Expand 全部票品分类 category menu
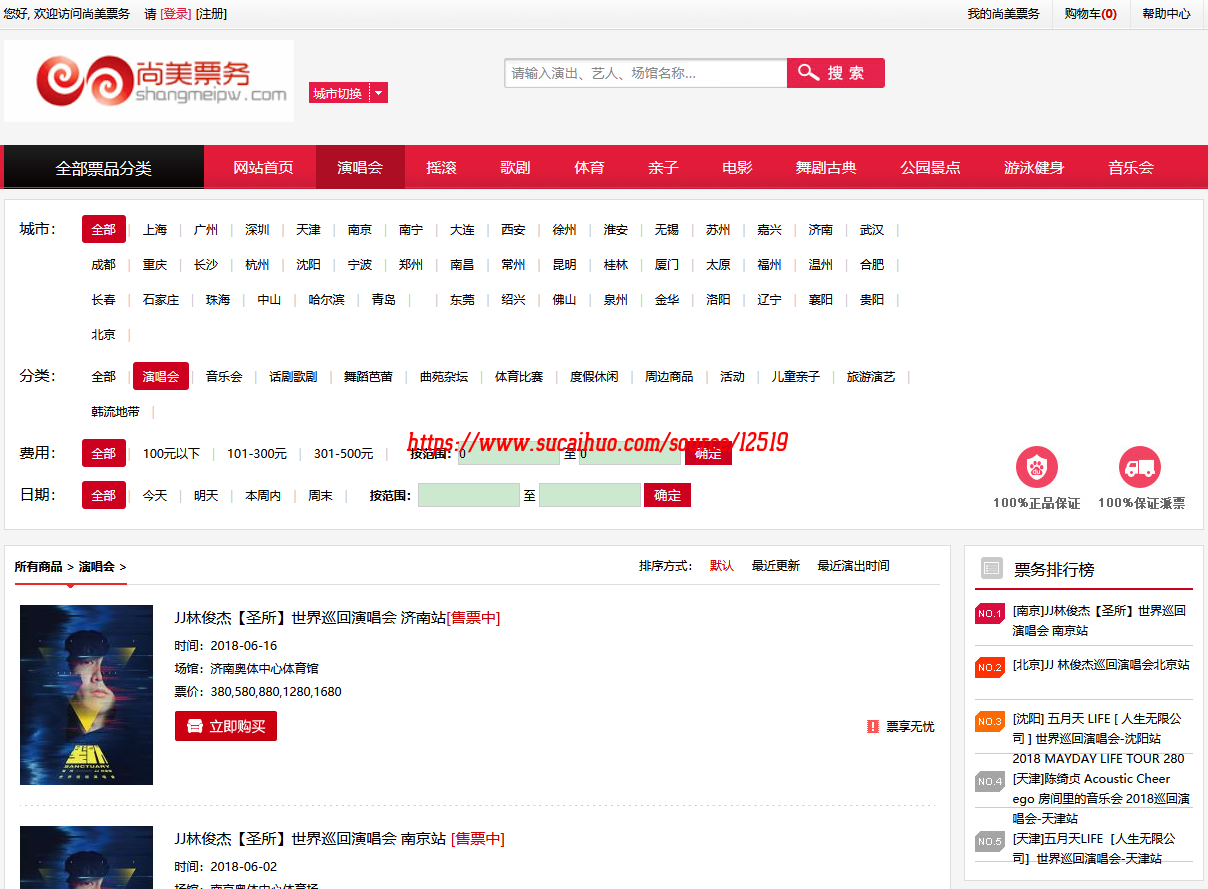Viewport: 1208px width, 889px height. pos(104,168)
